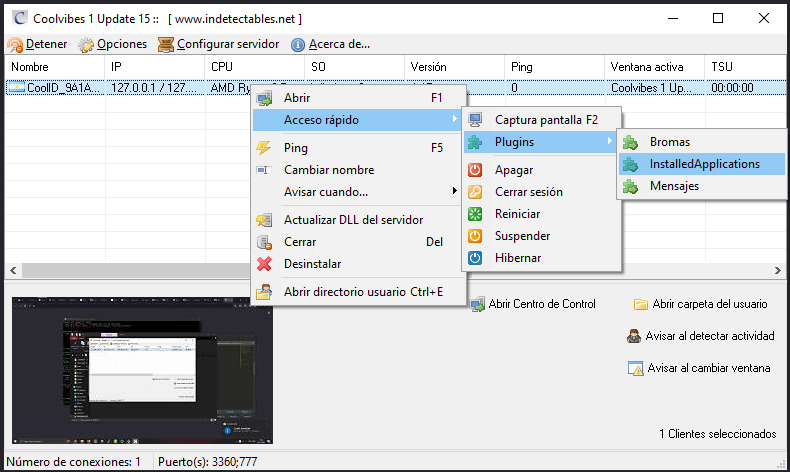Click the Hibernar menu entry
The height and width of the screenshot is (472, 790).
coord(517,258)
